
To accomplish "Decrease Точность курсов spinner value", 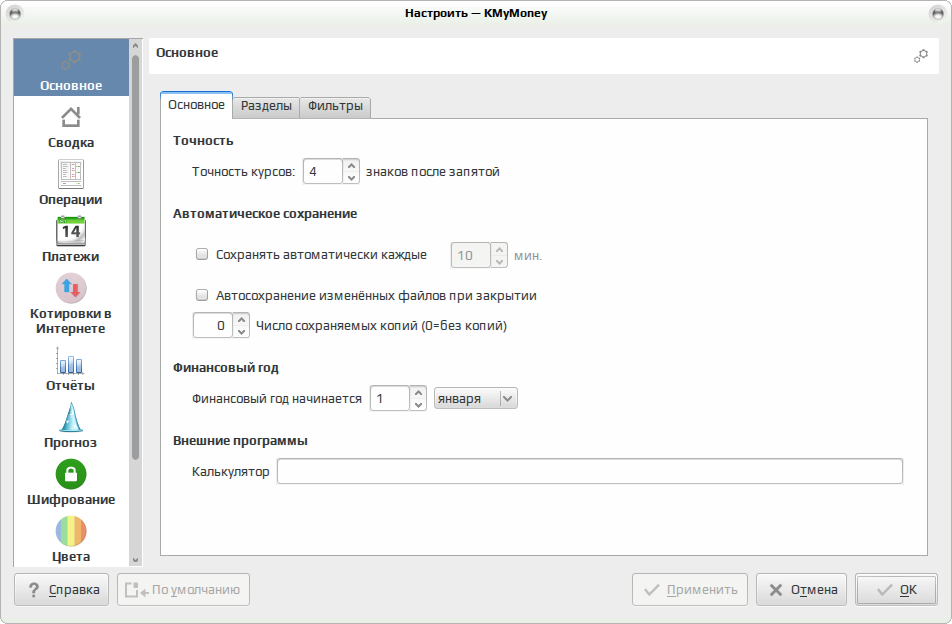I will click(x=351, y=178).
